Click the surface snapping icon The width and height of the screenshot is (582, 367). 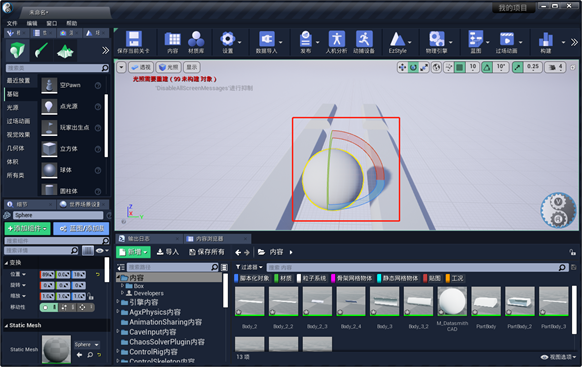tap(449, 67)
